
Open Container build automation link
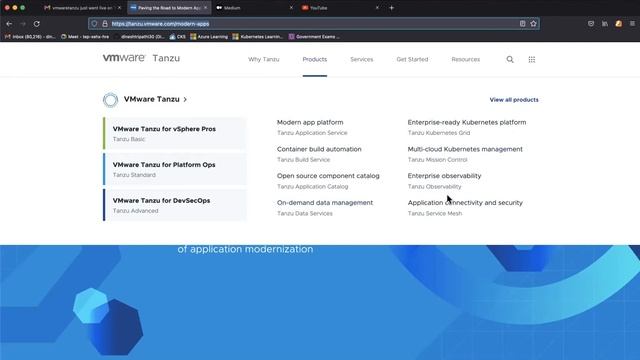pos(319,149)
